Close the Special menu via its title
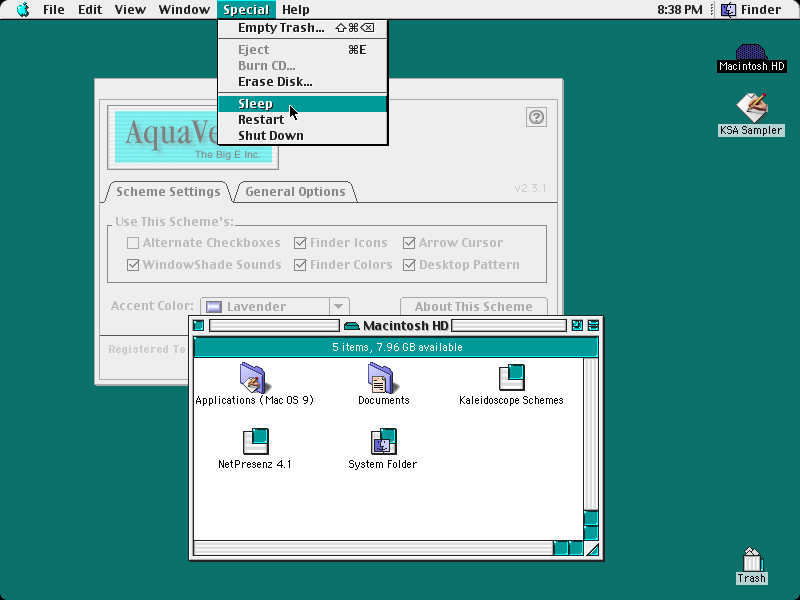The image size is (800, 600). pyautogui.click(x=246, y=10)
